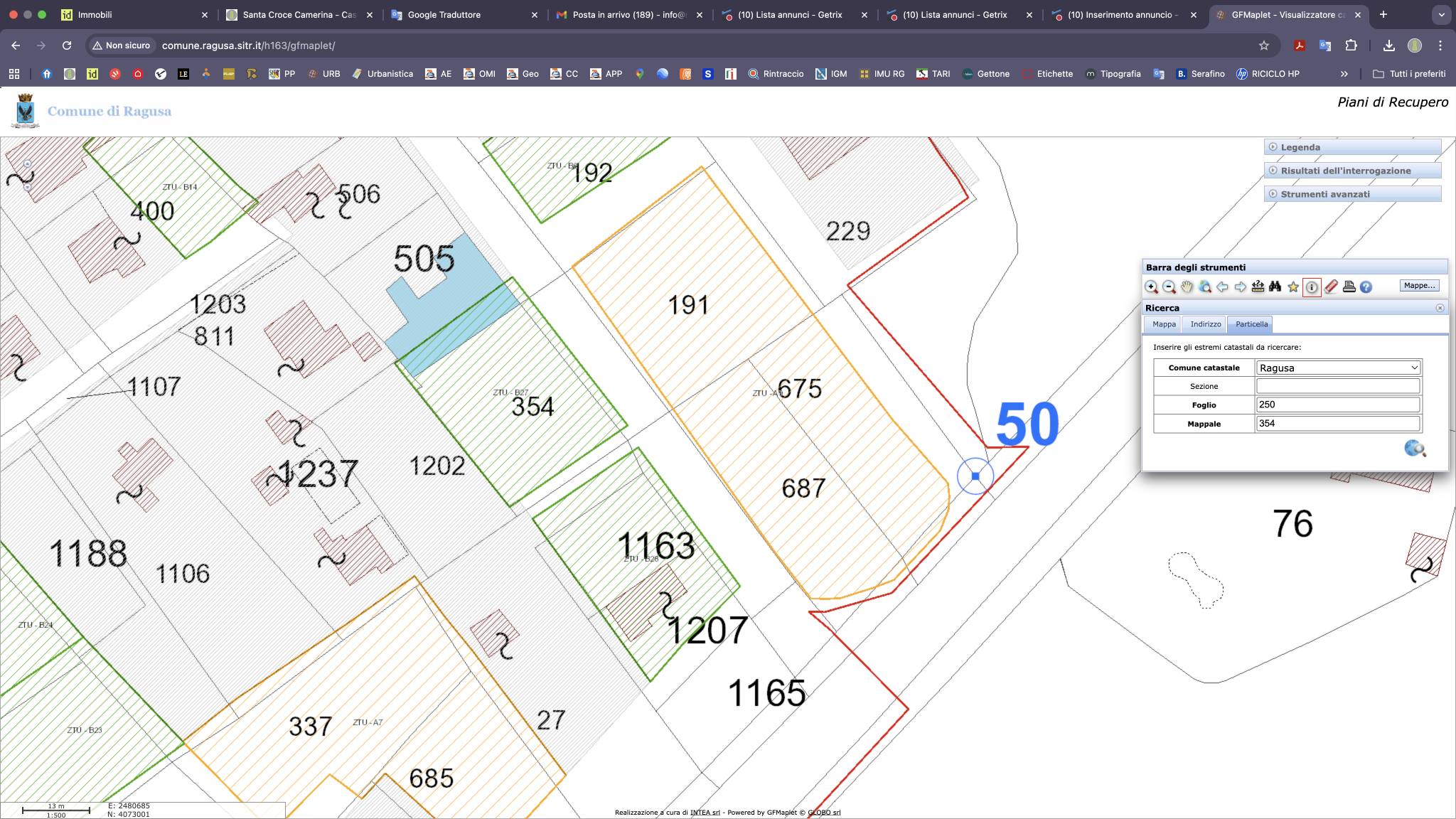Click the blue help question icon
This screenshot has height=819, width=1456.
click(x=1366, y=287)
